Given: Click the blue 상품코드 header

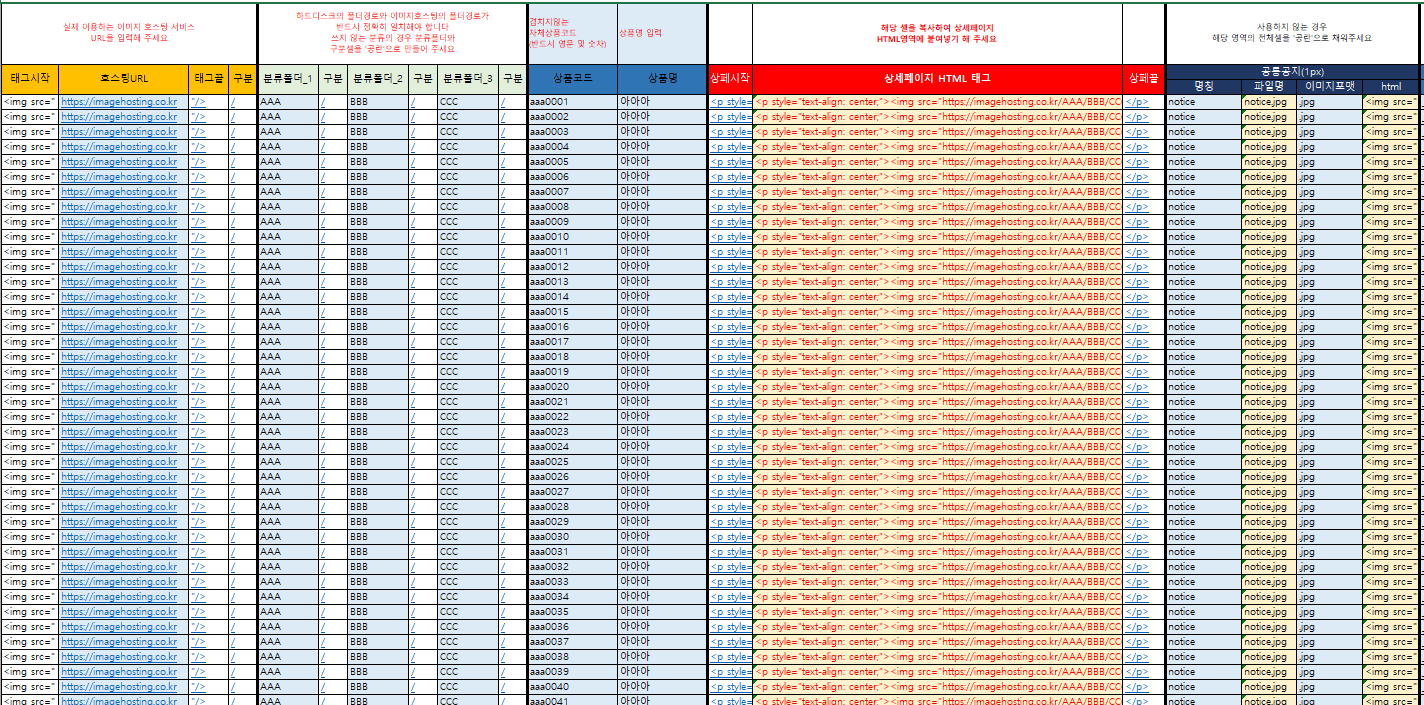Looking at the screenshot, I should (x=573, y=79).
